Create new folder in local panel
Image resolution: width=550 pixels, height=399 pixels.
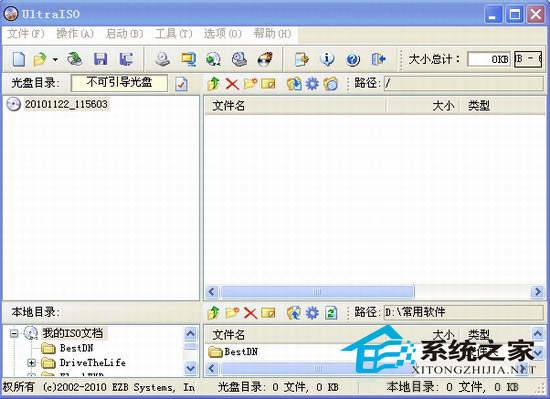click(x=232, y=312)
